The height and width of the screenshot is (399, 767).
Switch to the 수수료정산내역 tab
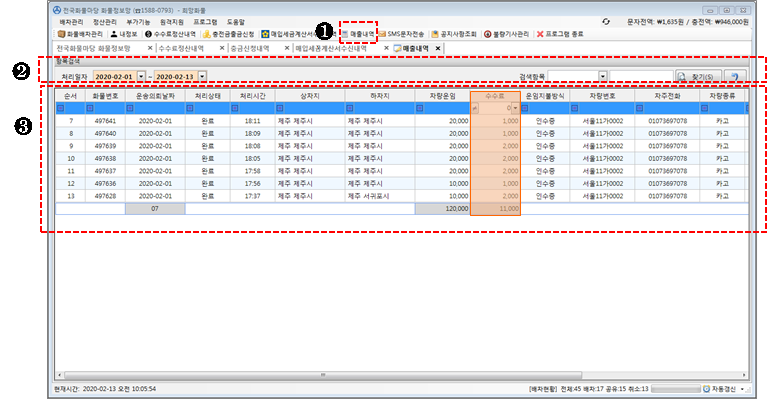point(181,48)
